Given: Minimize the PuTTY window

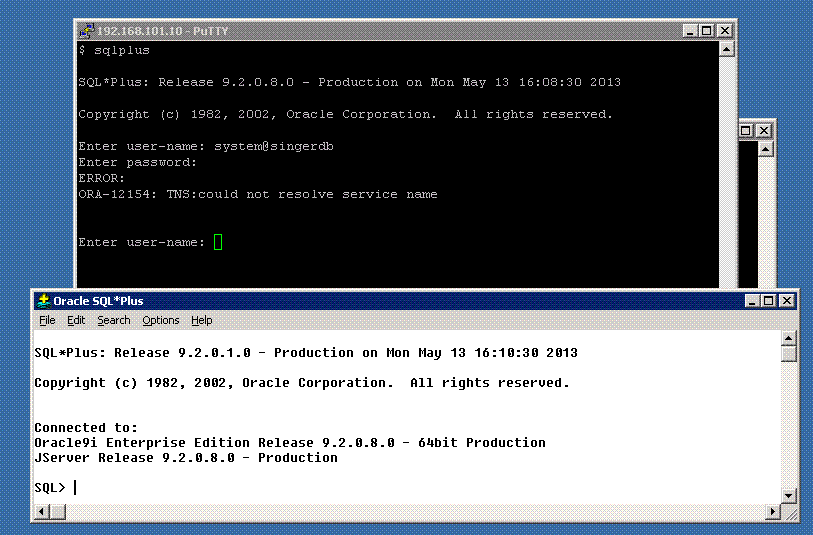Looking at the screenshot, I should 690,31.
